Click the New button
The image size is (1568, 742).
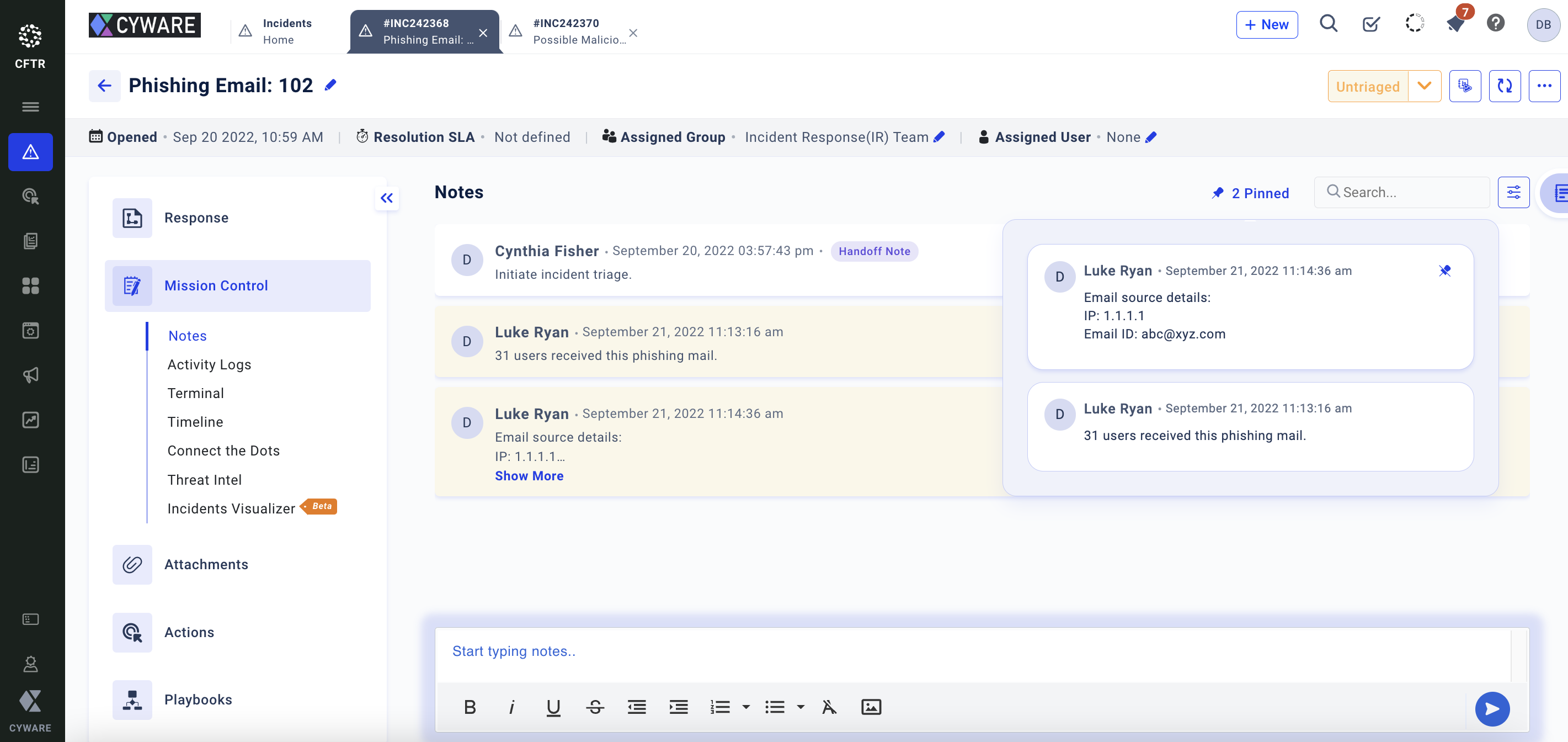[1266, 24]
